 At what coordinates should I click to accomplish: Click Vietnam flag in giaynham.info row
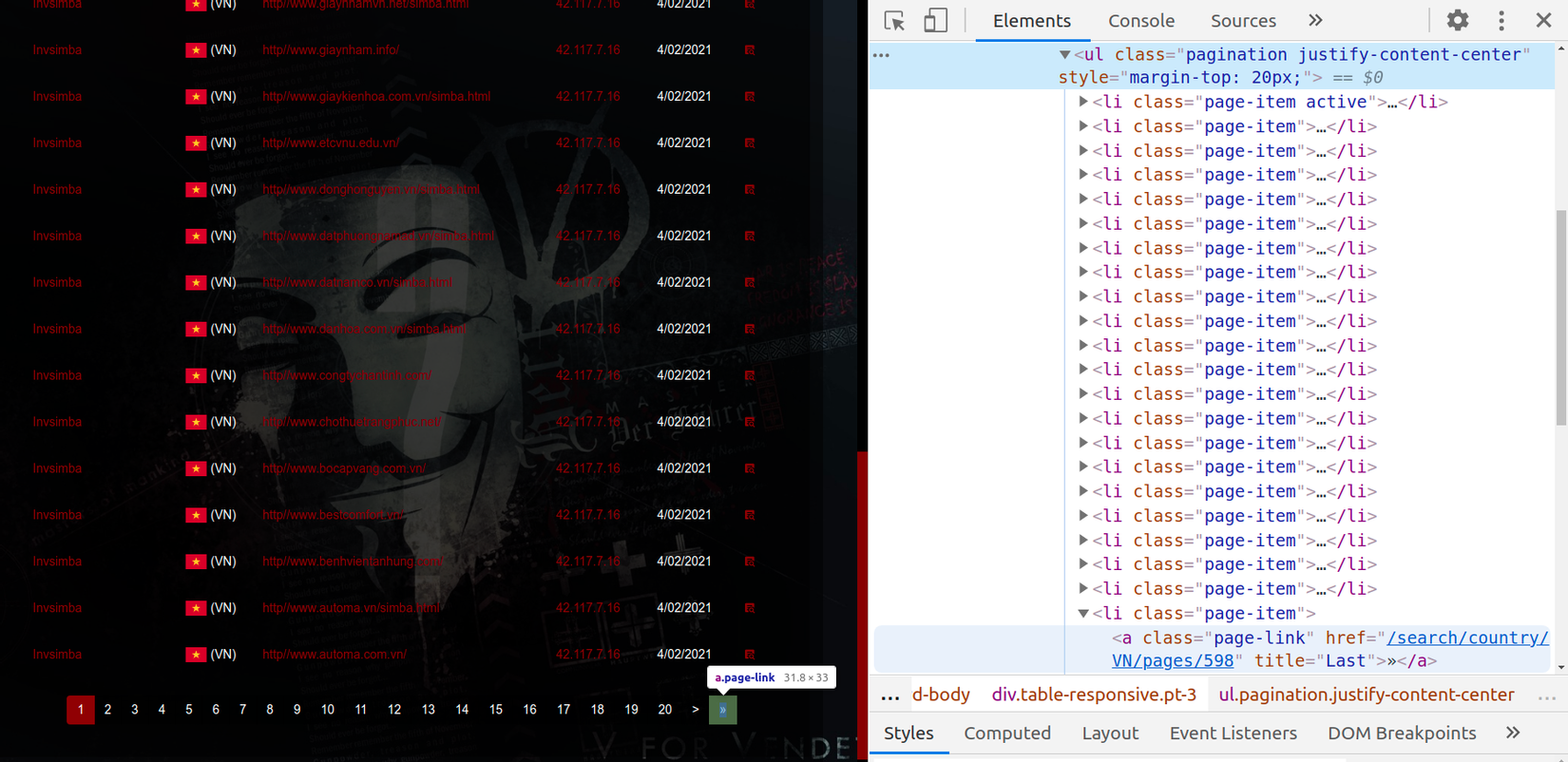click(196, 50)
